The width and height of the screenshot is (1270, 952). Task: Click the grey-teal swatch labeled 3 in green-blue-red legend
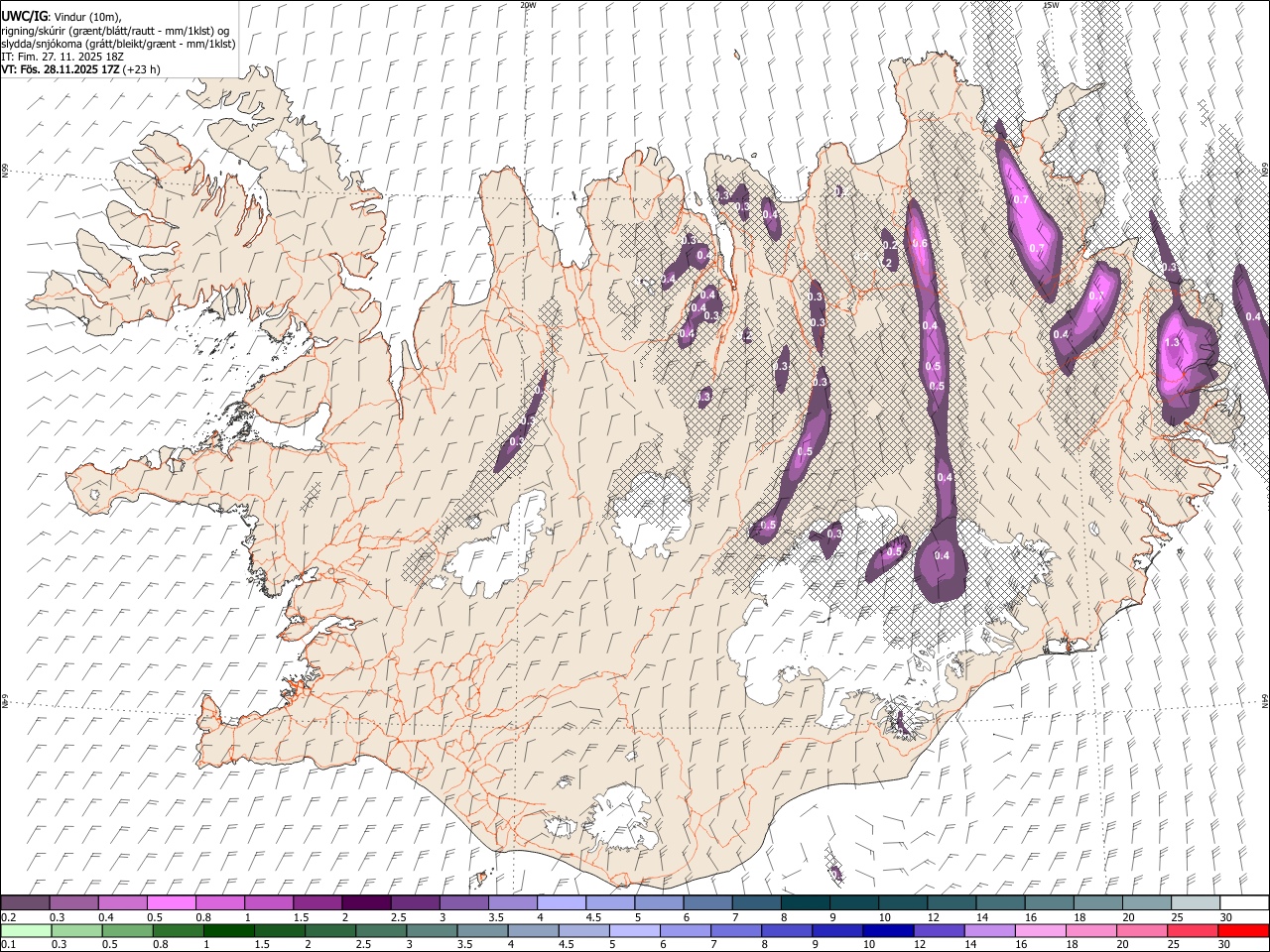432,930
